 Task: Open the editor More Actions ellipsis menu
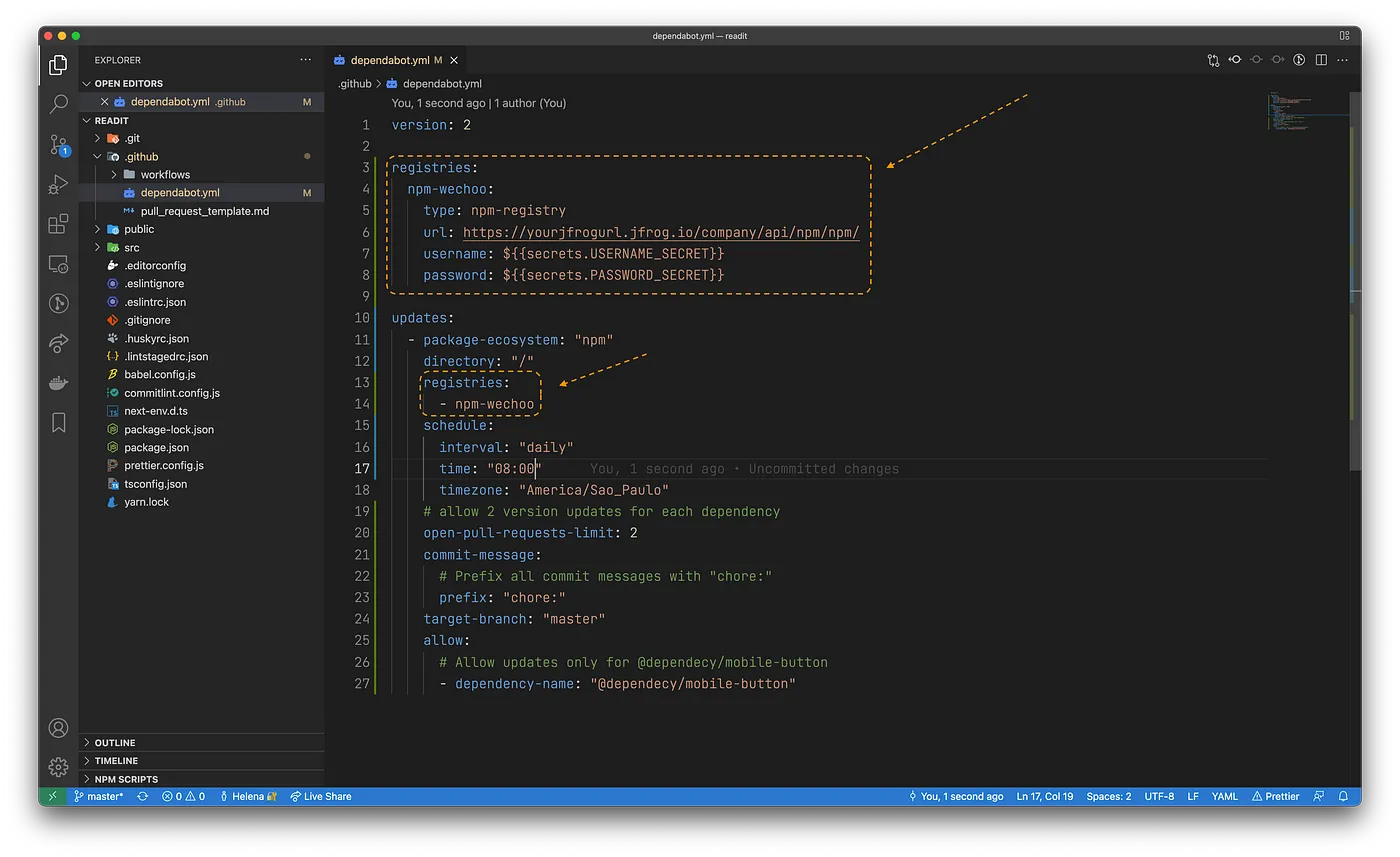pyautogui.click(x=1343, y=60)
